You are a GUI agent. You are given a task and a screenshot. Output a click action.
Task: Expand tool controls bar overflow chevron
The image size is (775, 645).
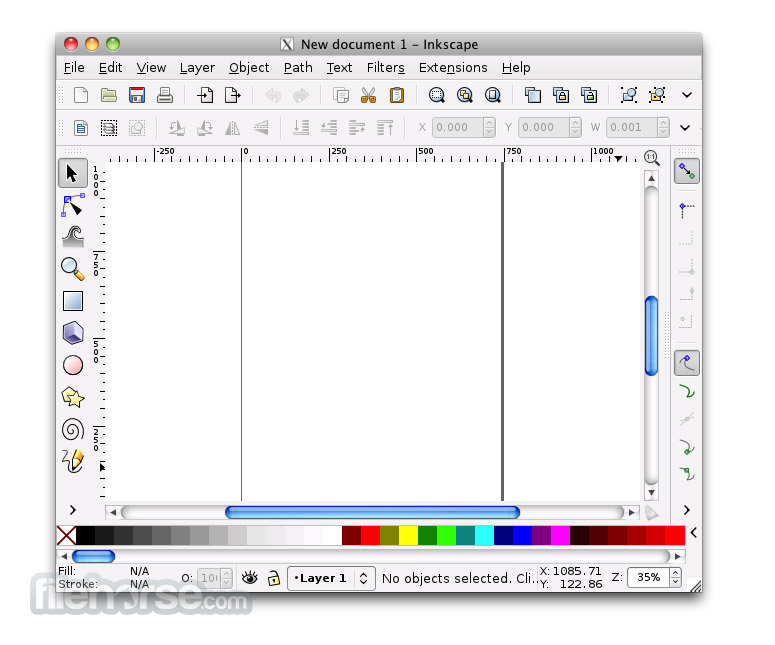[685, 128]
